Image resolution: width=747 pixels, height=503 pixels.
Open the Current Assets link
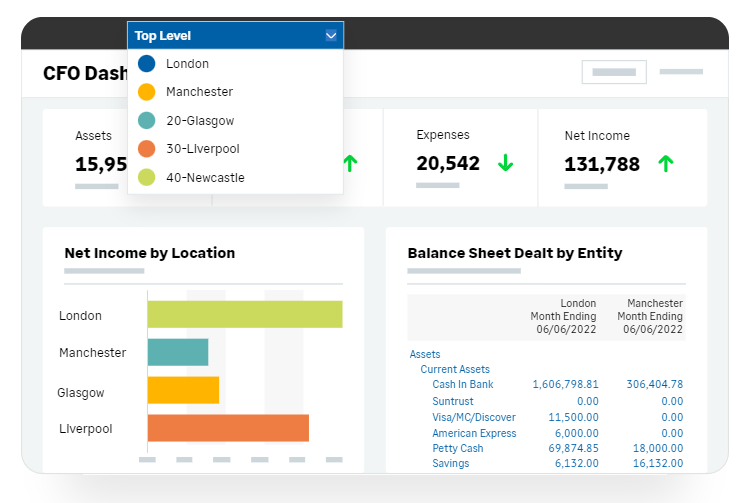[x=455, y=369]
